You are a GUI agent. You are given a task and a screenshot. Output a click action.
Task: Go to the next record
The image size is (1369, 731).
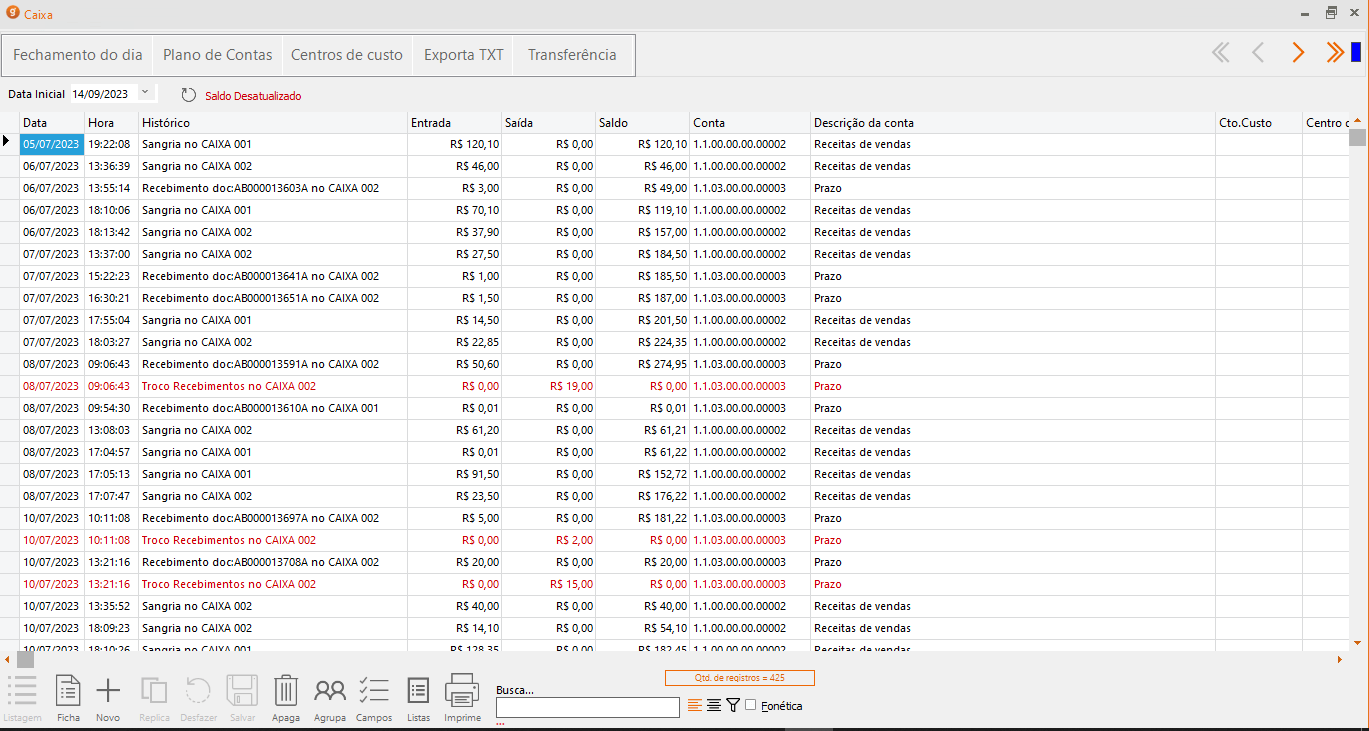click(x=1298, y=53)
